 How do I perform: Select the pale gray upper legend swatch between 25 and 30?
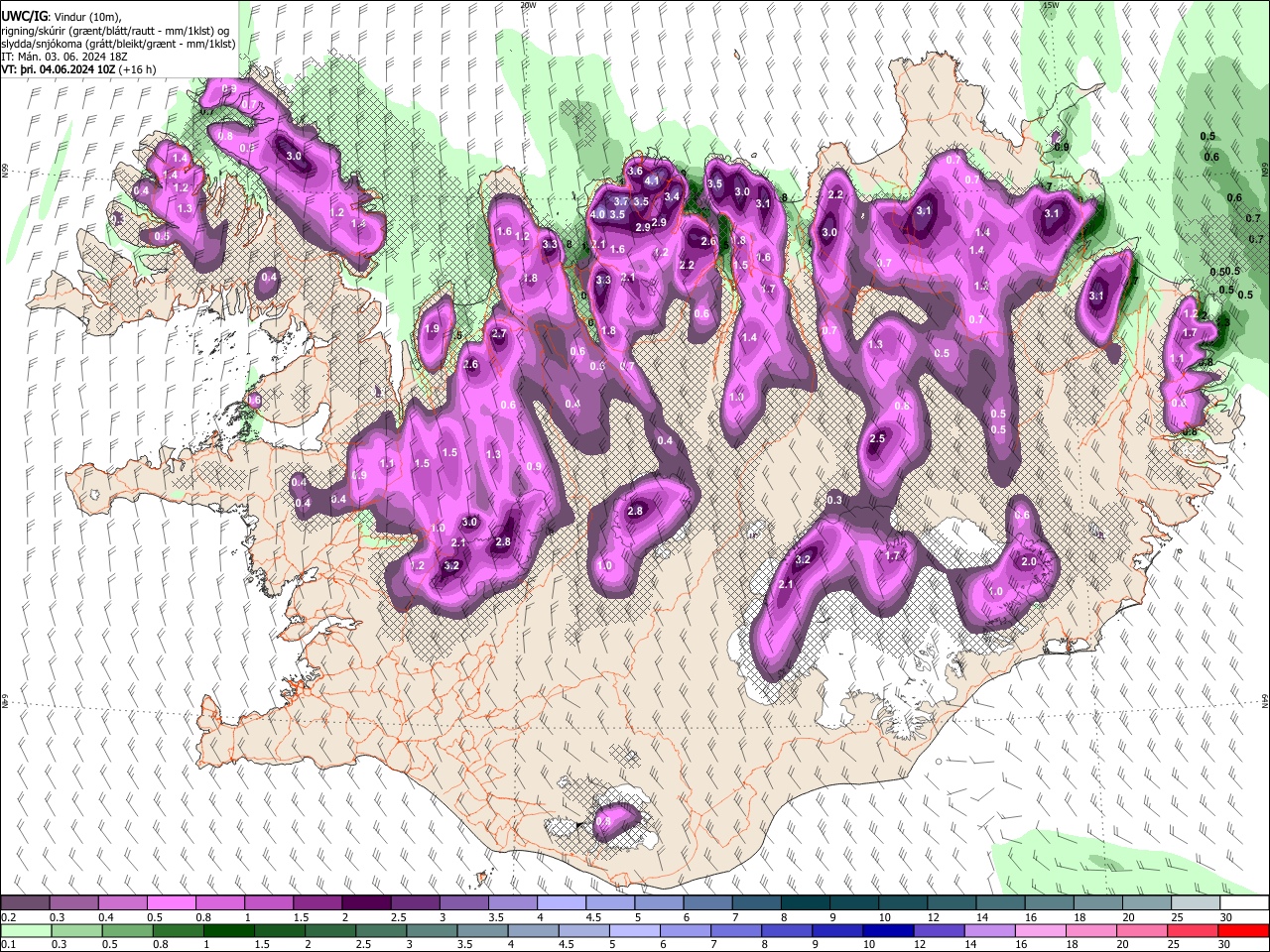click(x=1197, y=903)
